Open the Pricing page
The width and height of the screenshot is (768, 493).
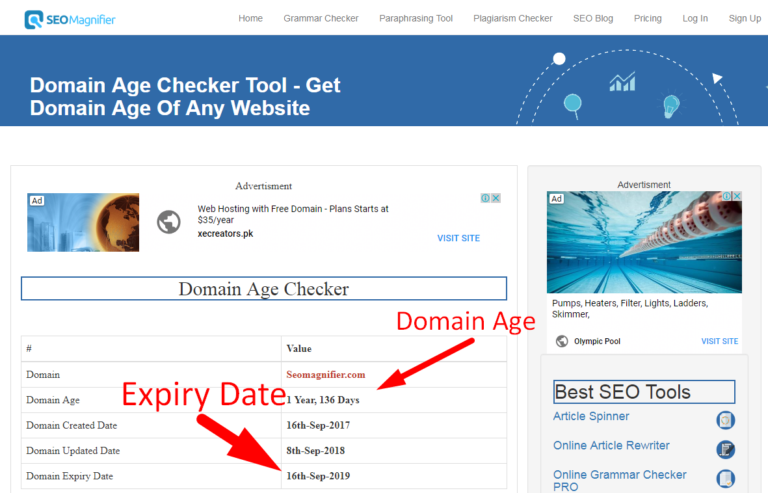coord(648,18)
